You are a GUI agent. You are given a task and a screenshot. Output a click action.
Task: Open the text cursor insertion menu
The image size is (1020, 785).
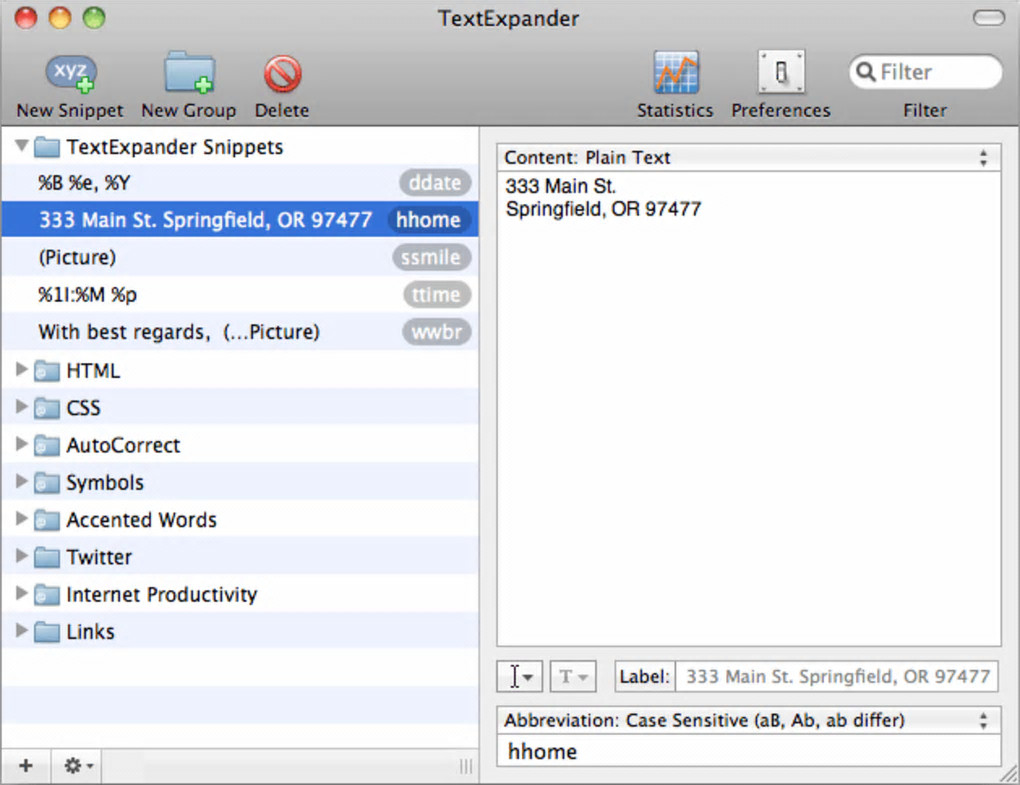coord(519,677)
